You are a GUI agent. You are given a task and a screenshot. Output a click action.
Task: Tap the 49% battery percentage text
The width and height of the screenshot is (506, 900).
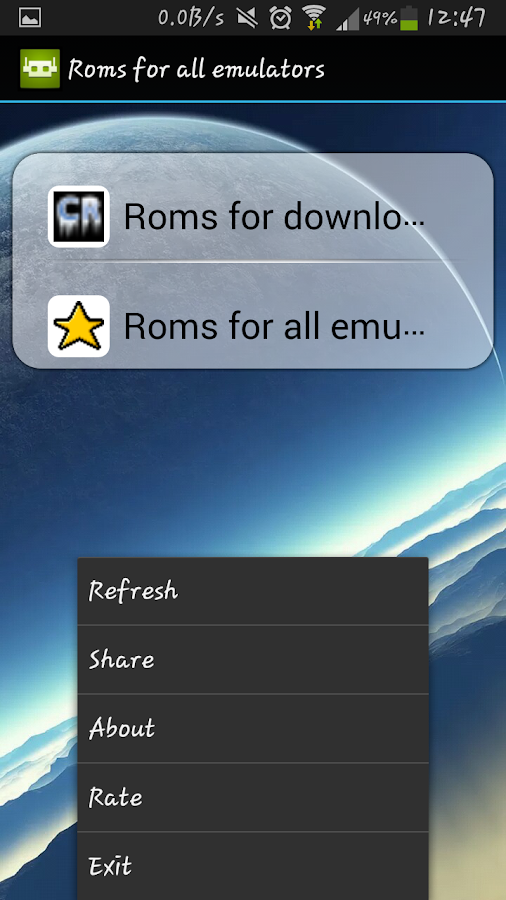[379, 20]
